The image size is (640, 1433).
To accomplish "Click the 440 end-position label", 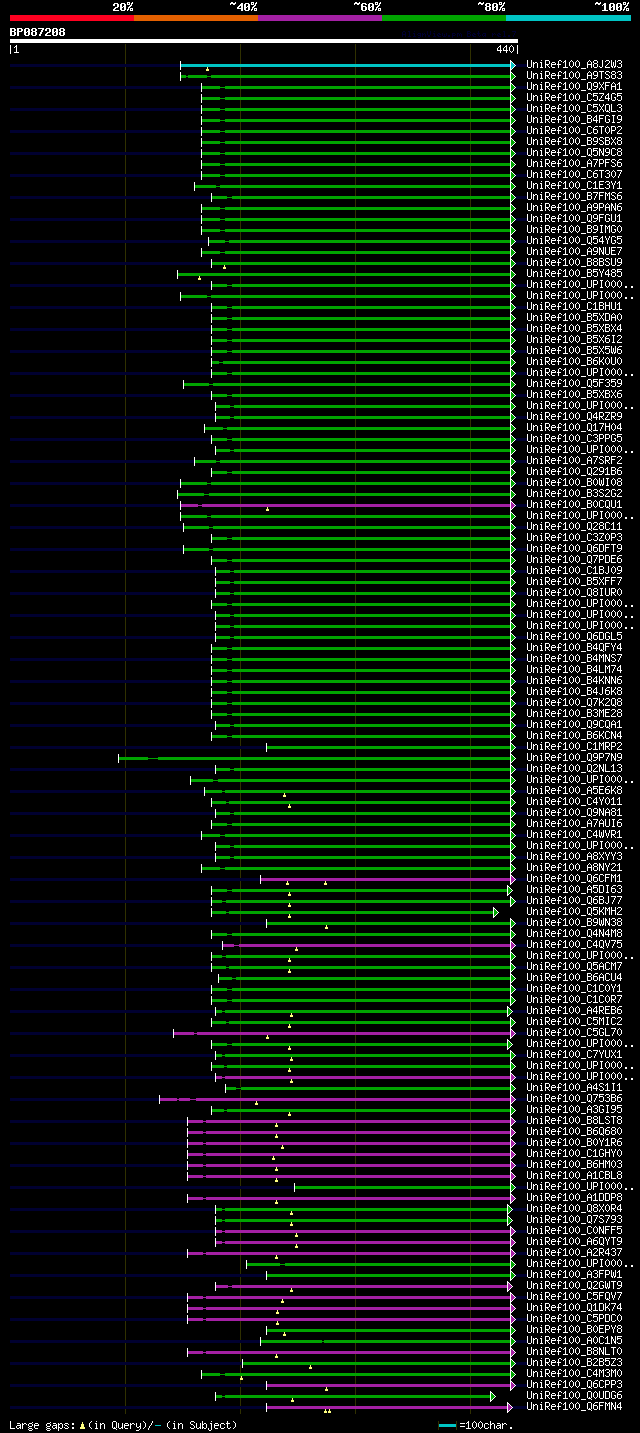I will 505,49.
